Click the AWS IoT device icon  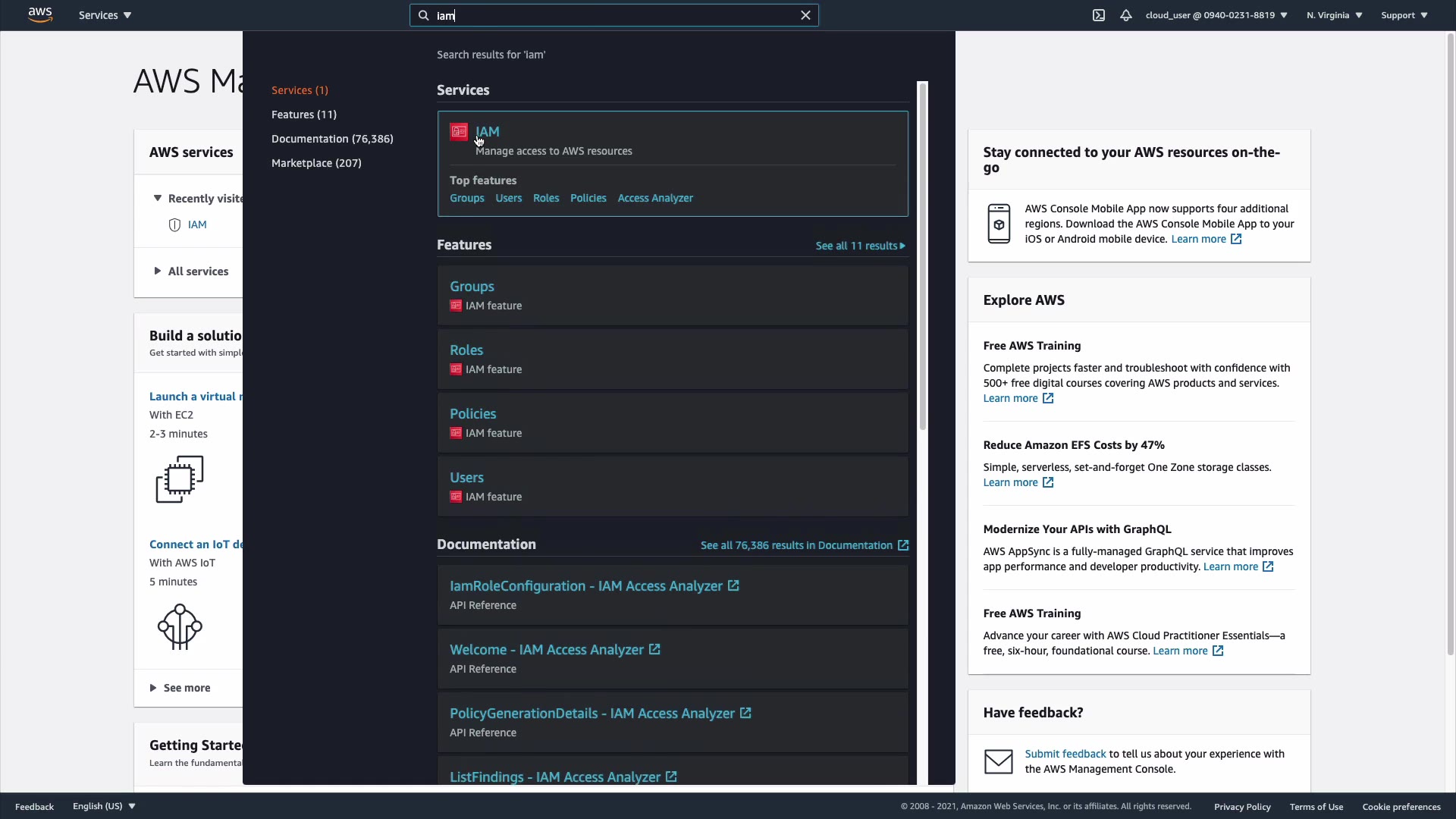180,626
